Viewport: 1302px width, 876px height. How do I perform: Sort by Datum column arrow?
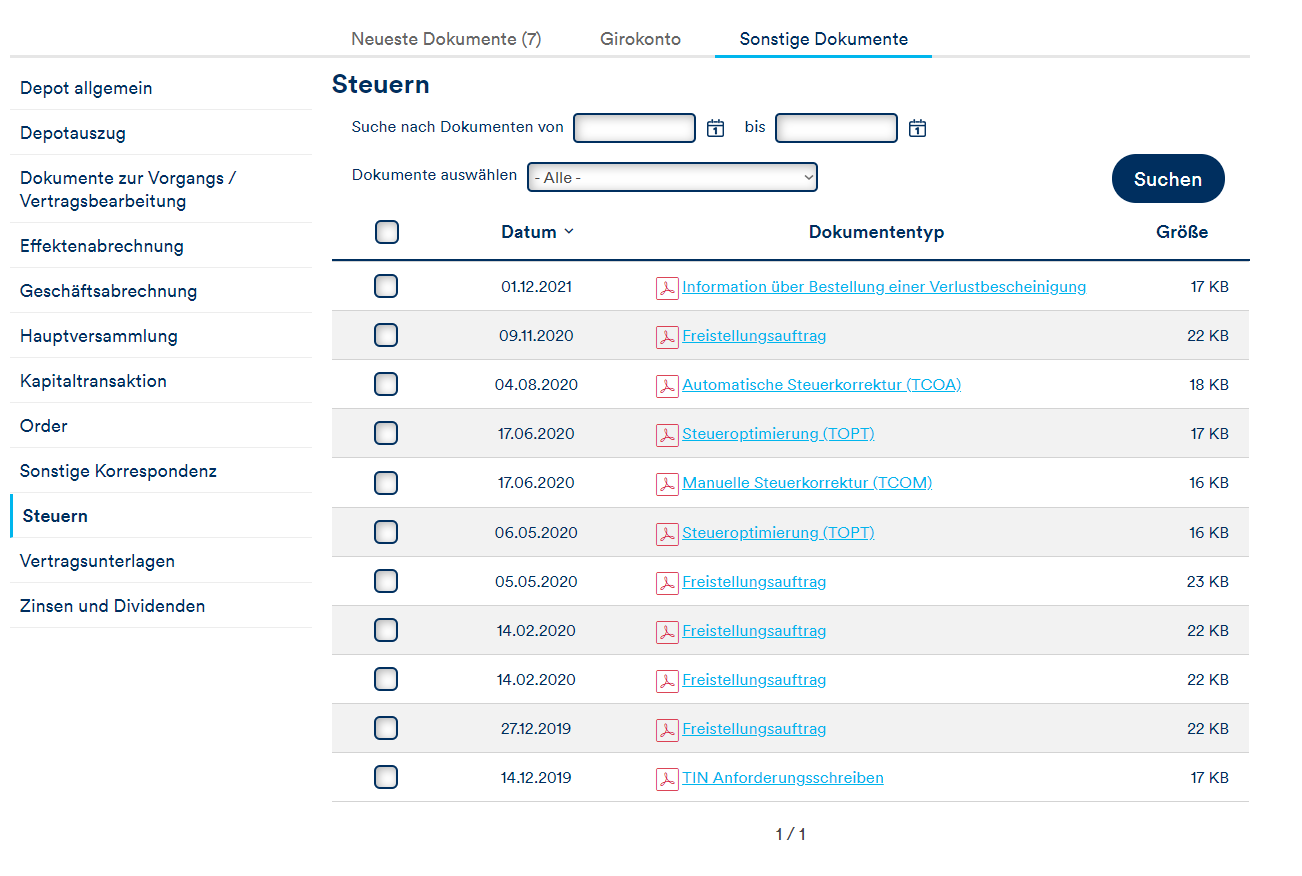(569, 231)
